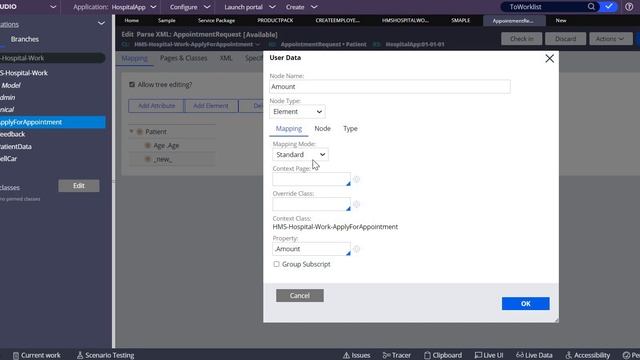Click the ToWorklist search field

tap(545, 7)
